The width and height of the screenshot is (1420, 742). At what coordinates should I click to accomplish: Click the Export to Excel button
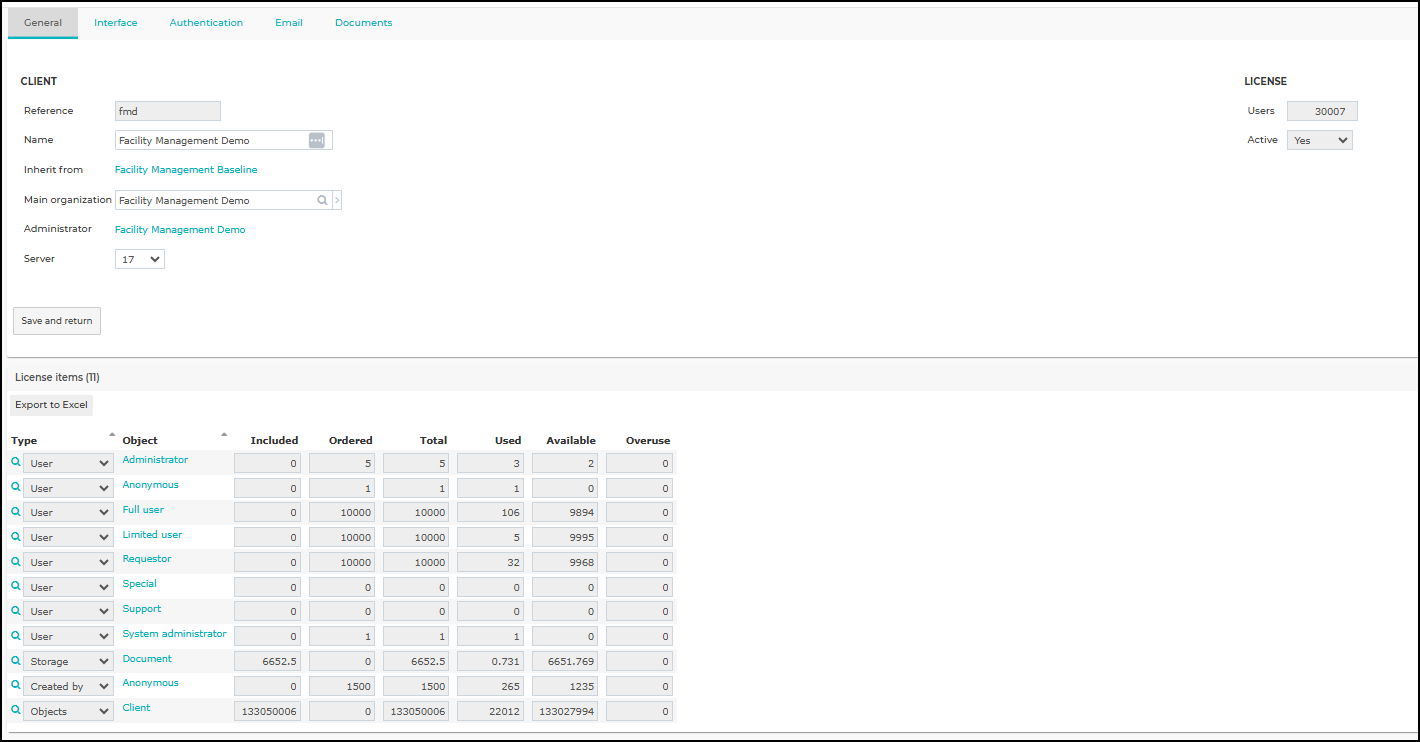(51, 405)
